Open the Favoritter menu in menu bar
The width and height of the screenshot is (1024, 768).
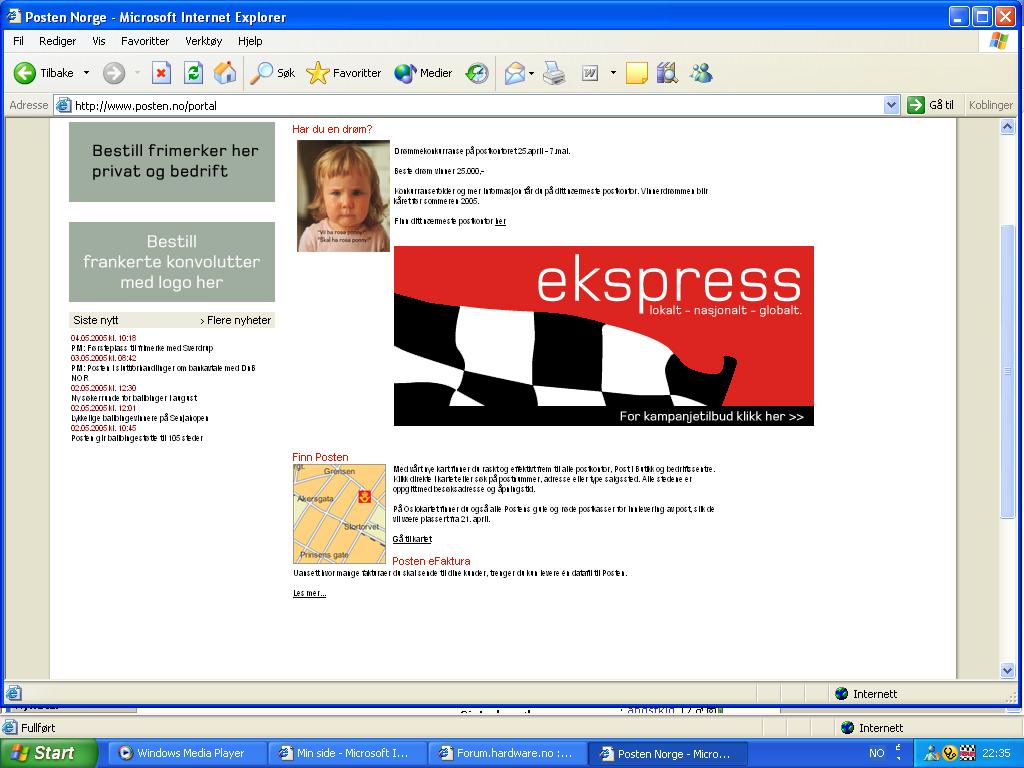(x=145, y=40)
